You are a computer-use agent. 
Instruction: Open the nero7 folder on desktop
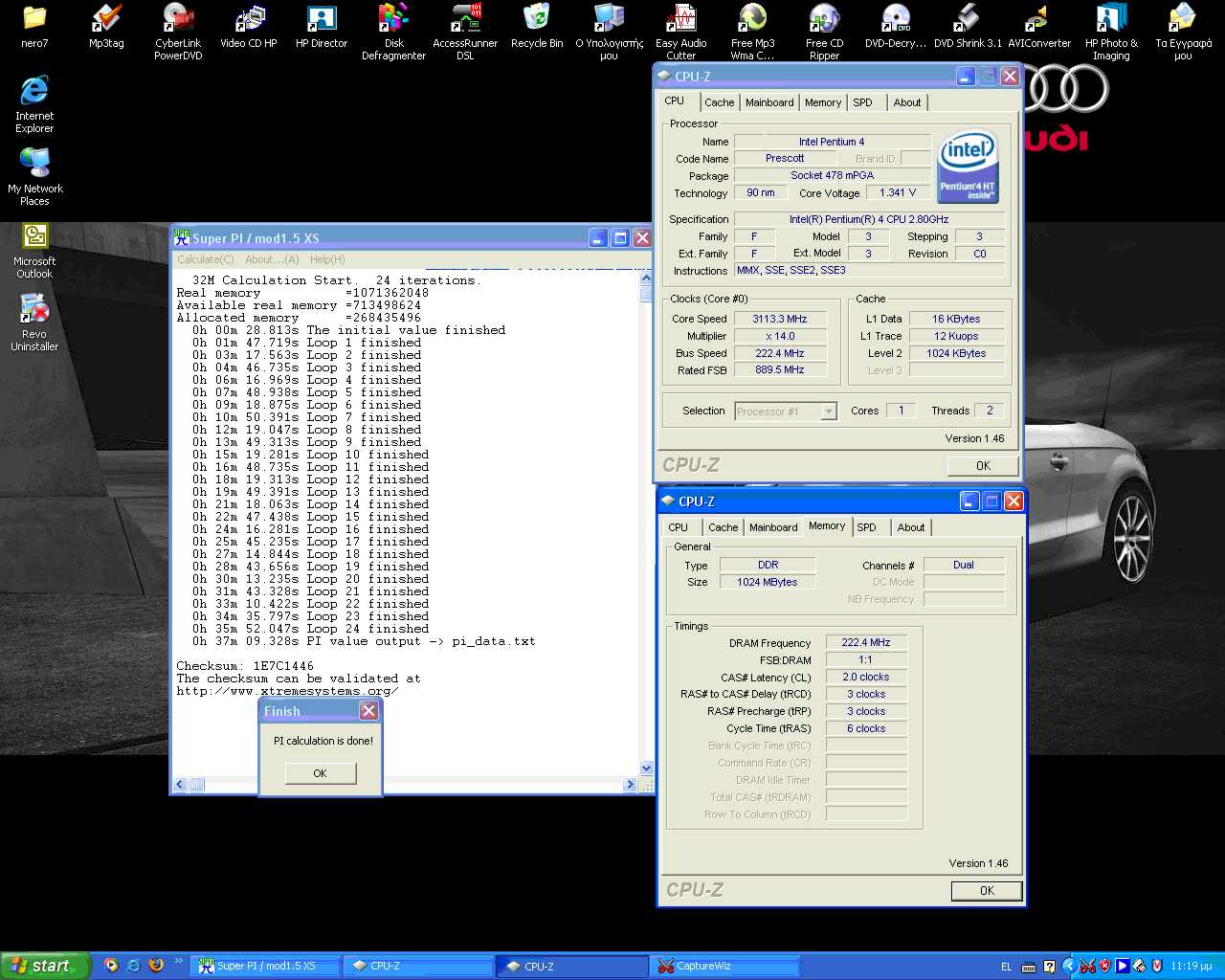coord(34,26)
